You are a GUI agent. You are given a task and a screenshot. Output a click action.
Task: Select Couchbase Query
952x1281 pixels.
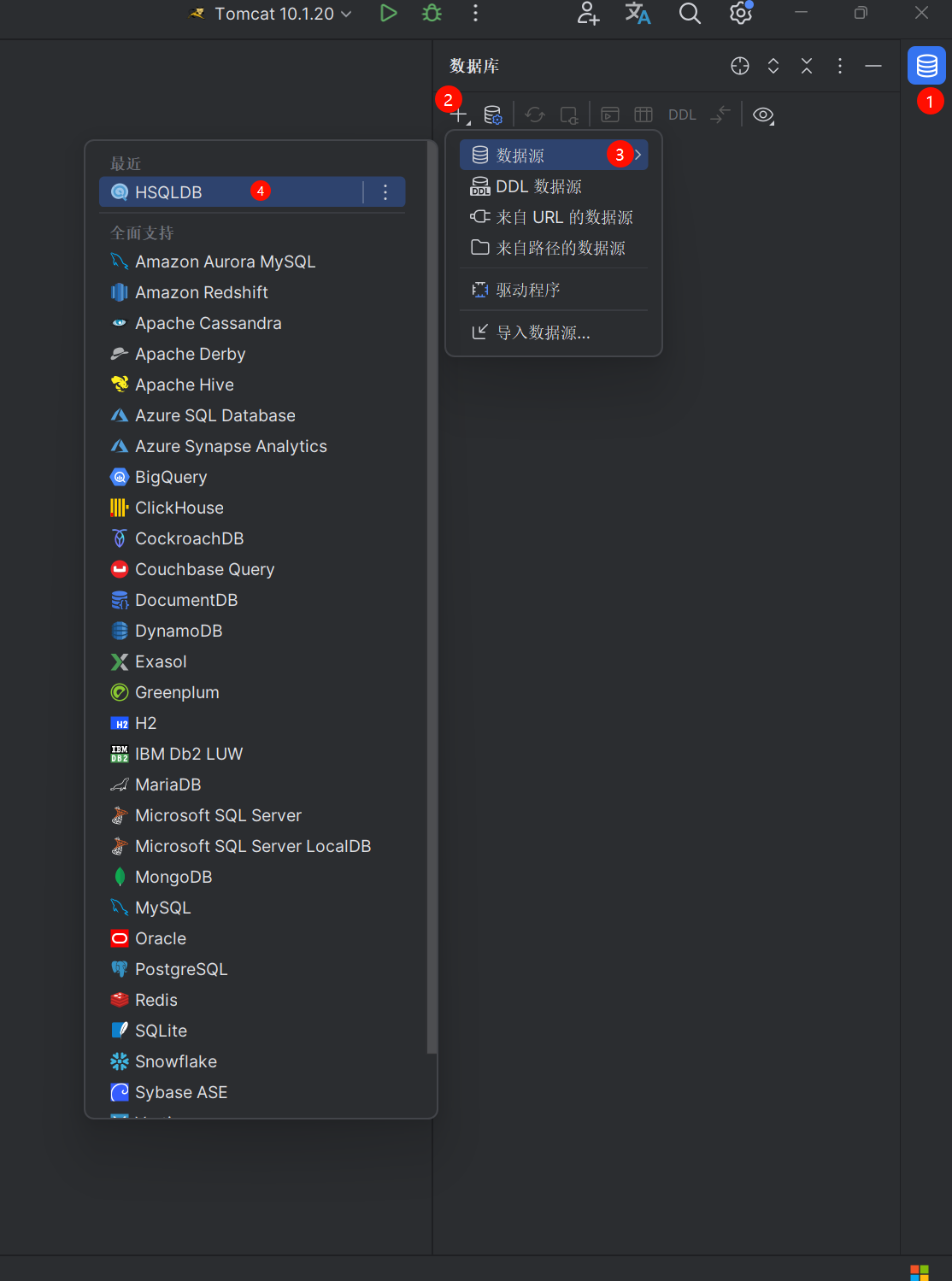pyautogui.click(x=252, y=569)
